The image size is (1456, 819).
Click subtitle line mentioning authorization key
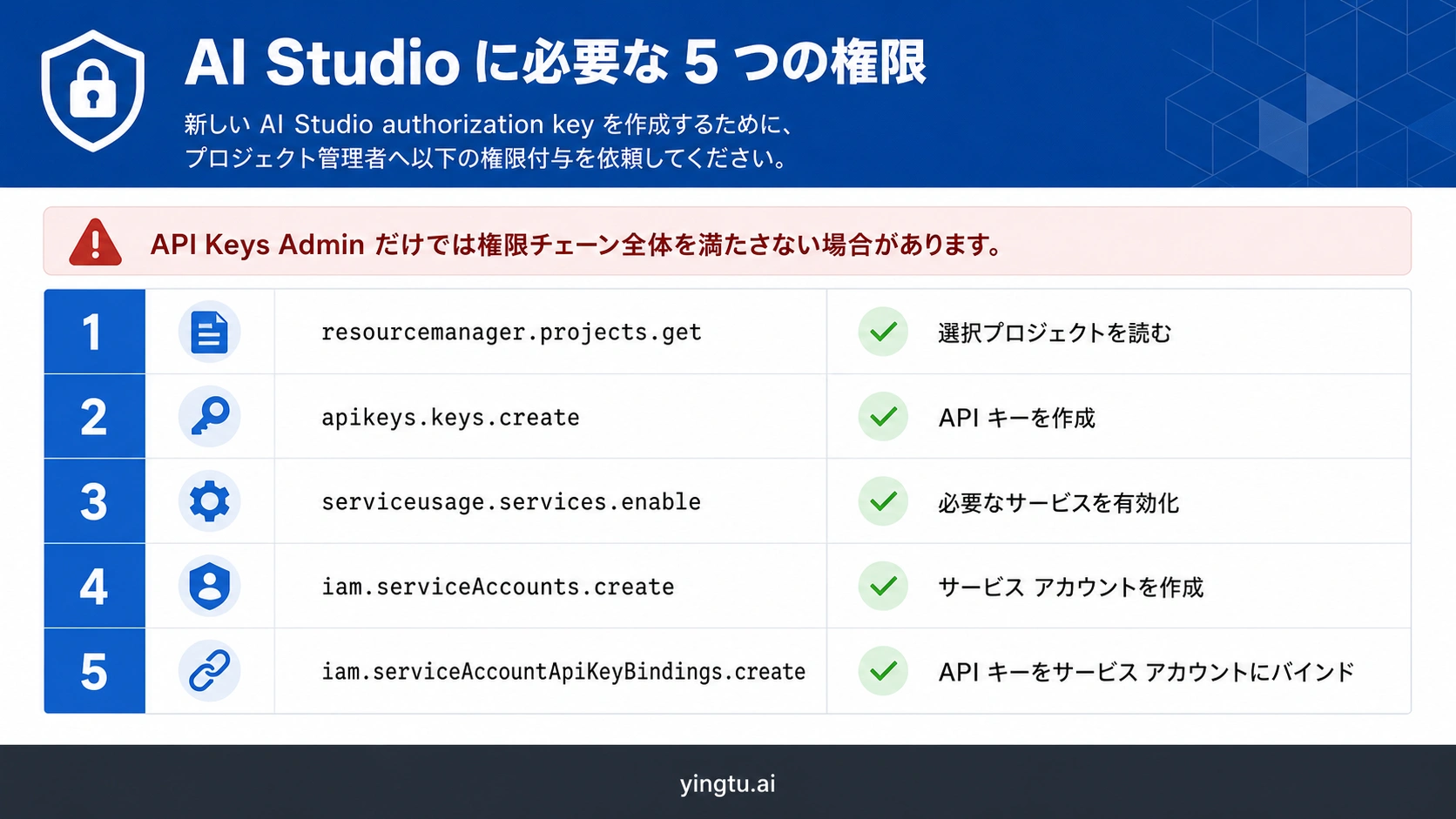[x=489, y=124]
